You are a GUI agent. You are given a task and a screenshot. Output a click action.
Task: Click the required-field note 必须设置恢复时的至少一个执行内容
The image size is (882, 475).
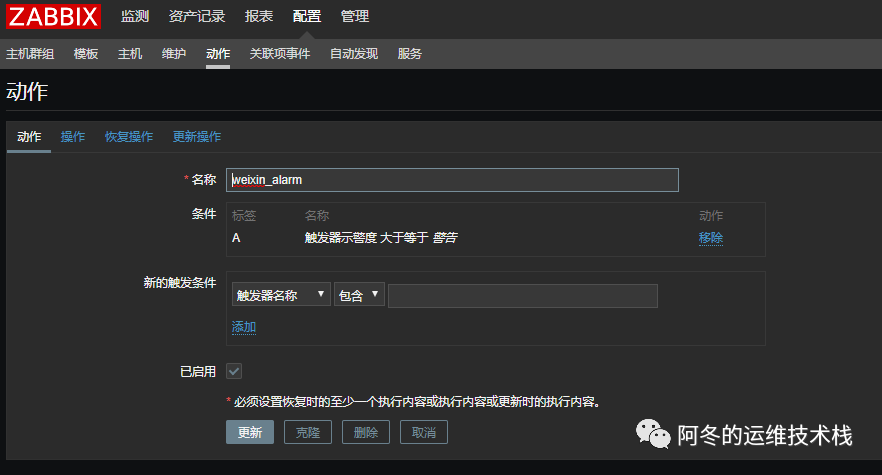tap(417, 402)
